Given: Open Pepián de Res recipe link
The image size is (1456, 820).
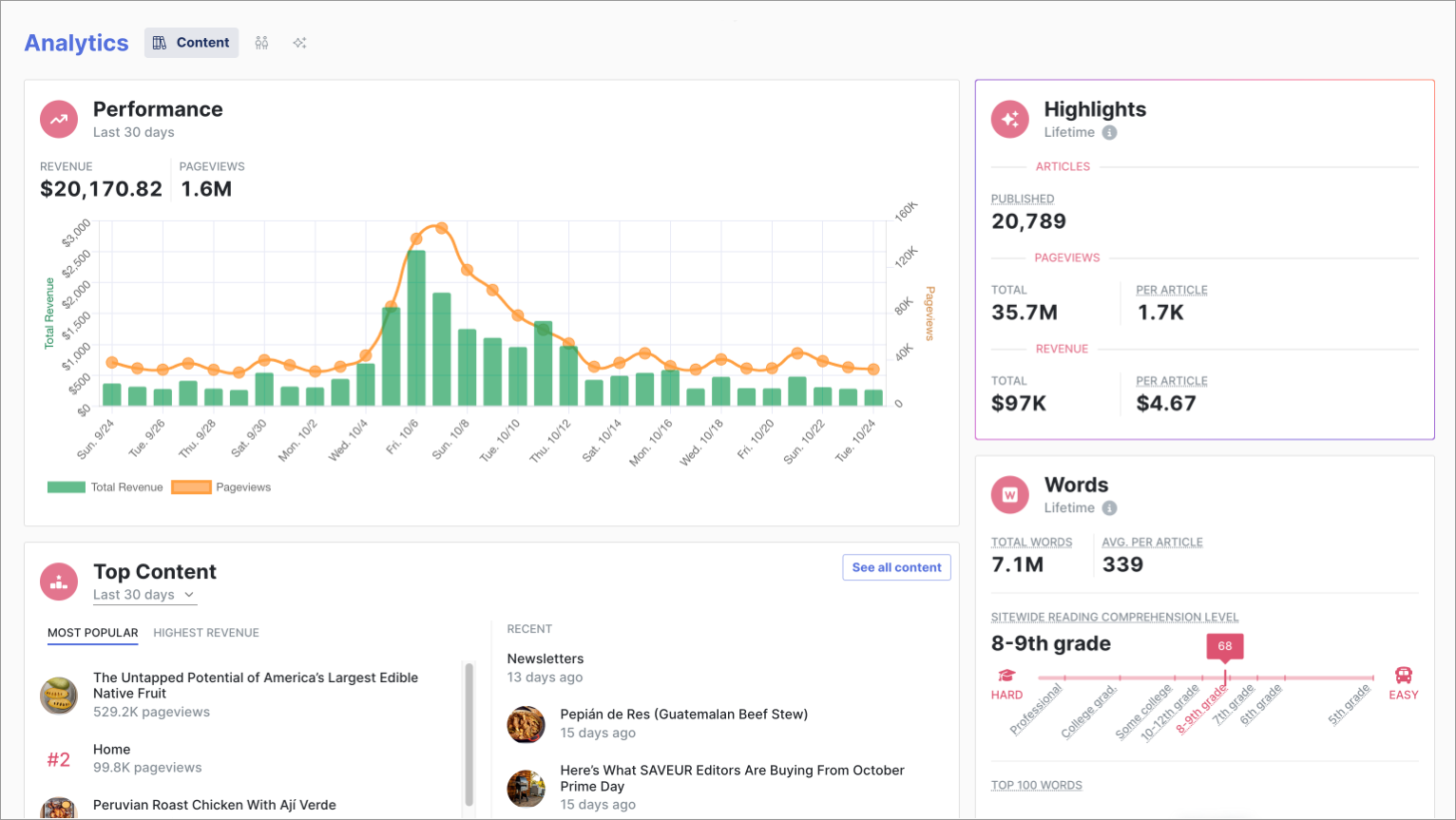Looking at the screenshot, I should pyautogui.click(x=684, y=715).
